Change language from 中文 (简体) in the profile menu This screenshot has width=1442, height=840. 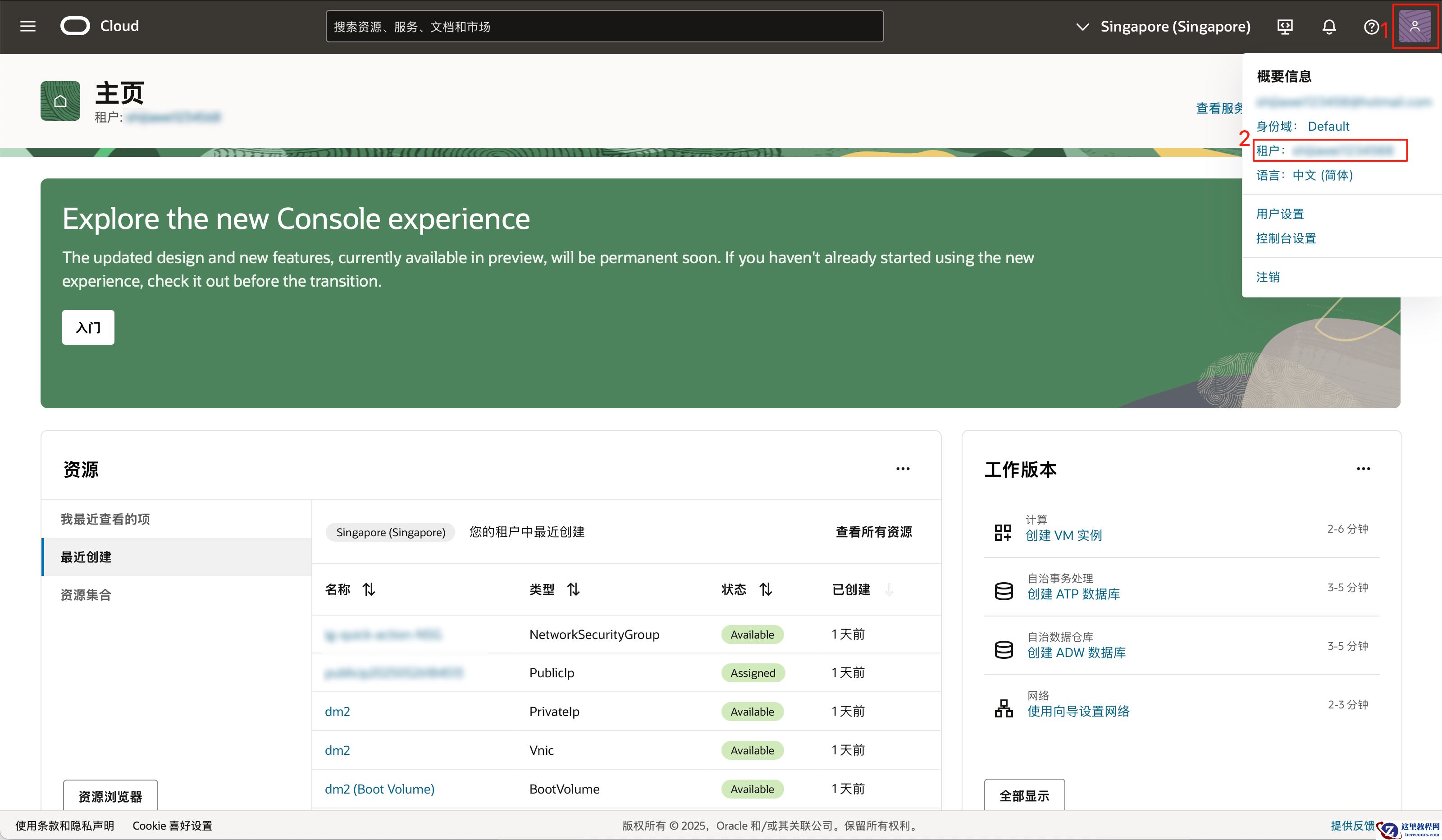click(1323, 175)
